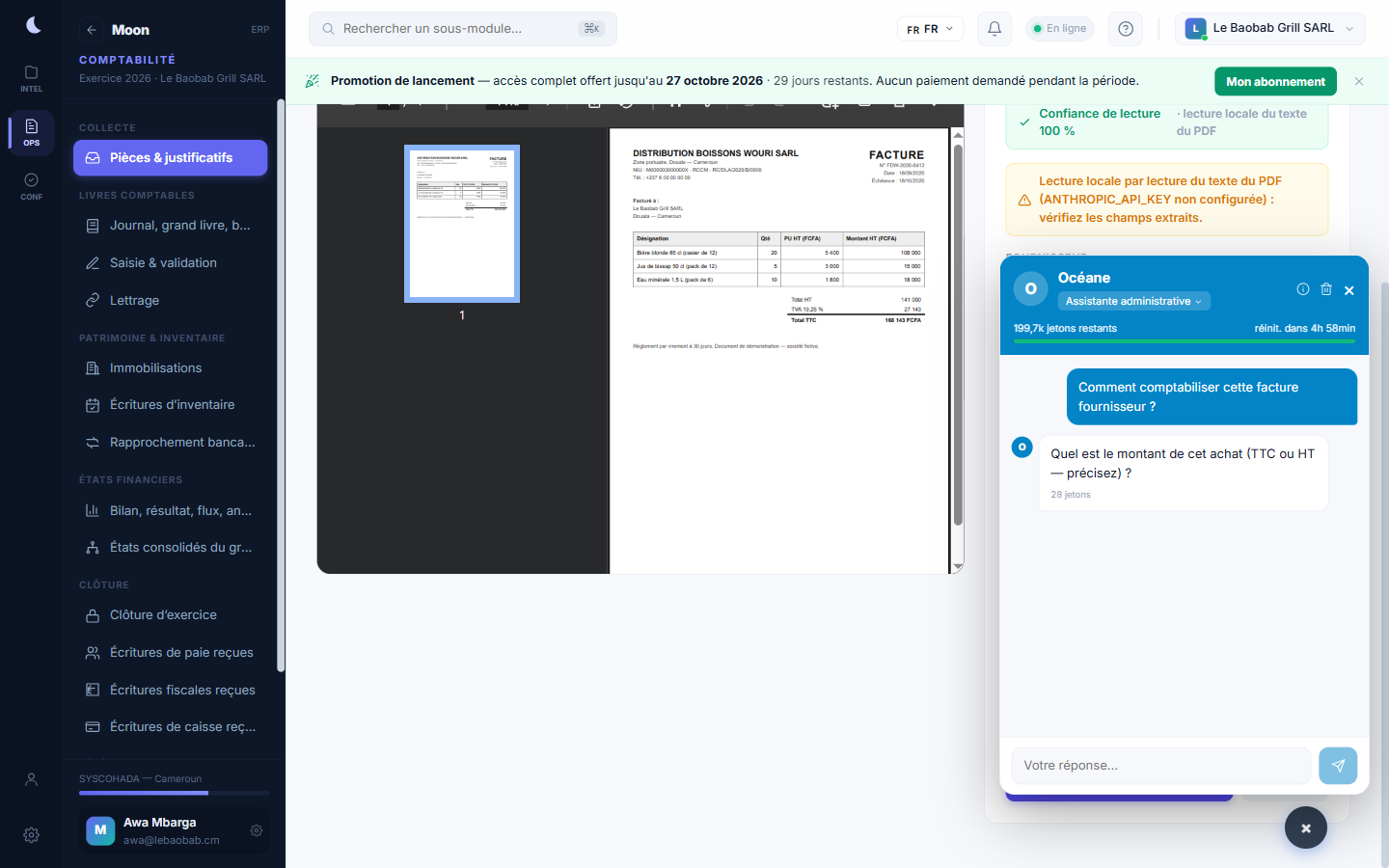Click the Mon abonnement button
The width and height of the screenshot is (1389, 868).
(1275, 82)
